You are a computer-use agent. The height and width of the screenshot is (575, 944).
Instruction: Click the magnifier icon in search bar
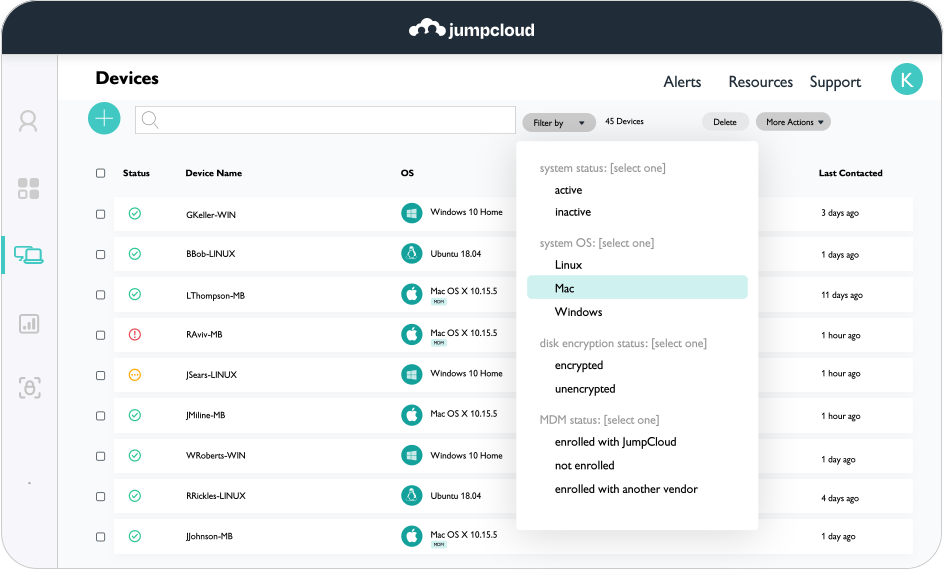(x=150, y=120)
